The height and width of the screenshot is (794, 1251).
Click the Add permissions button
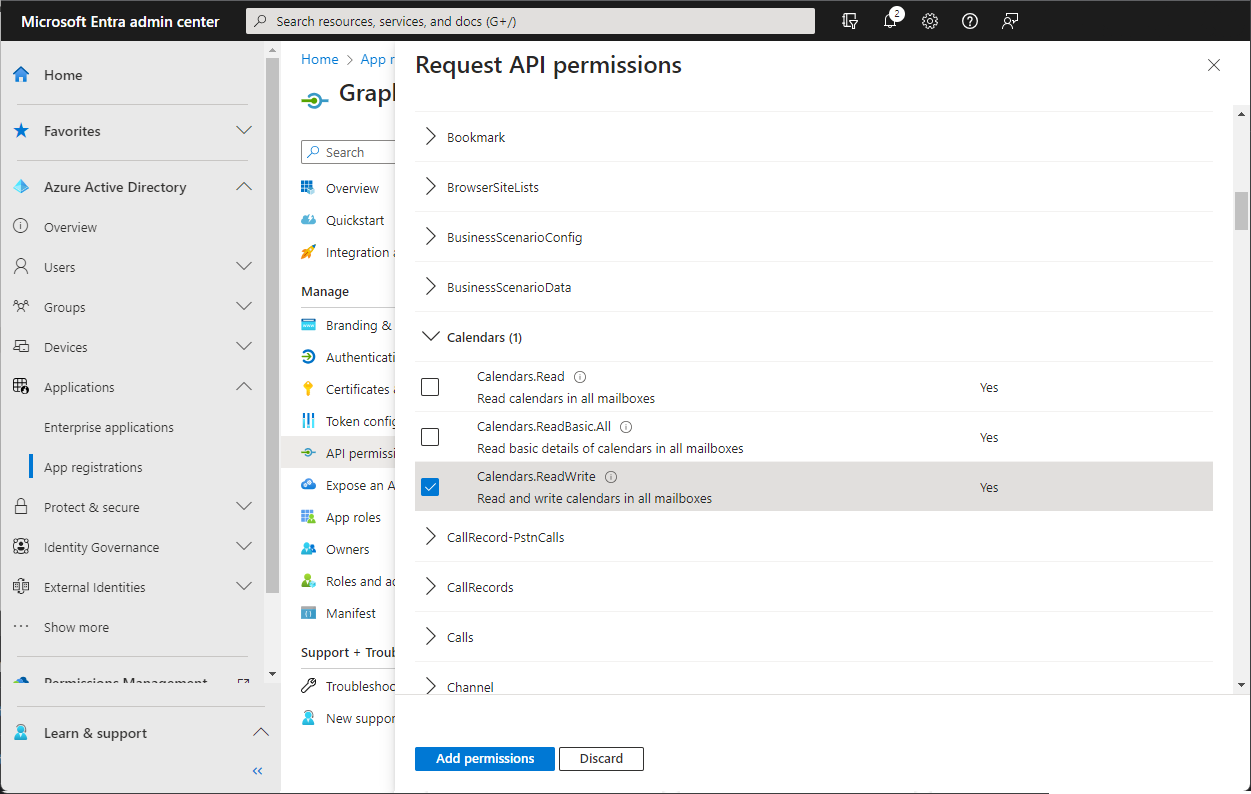pyautogui.click(x=485, y=759)
